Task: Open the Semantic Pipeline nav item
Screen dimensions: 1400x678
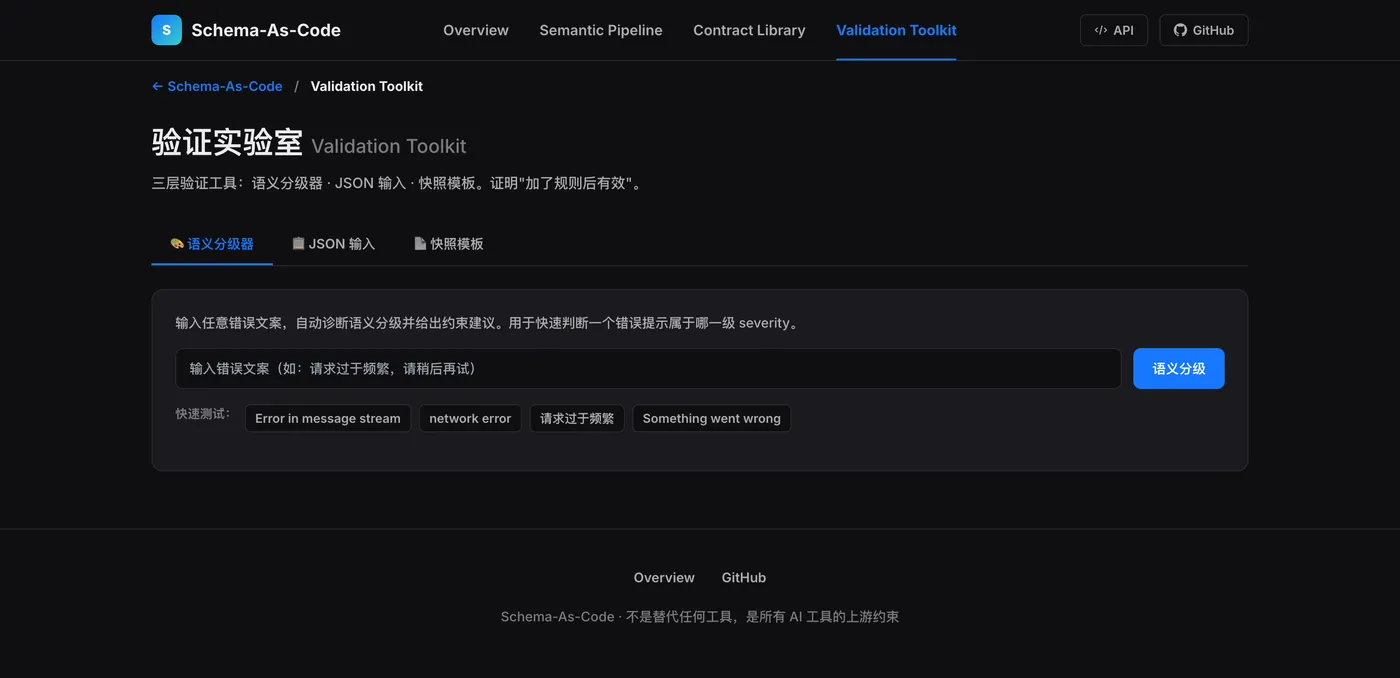Action: (x=601, y=30)
